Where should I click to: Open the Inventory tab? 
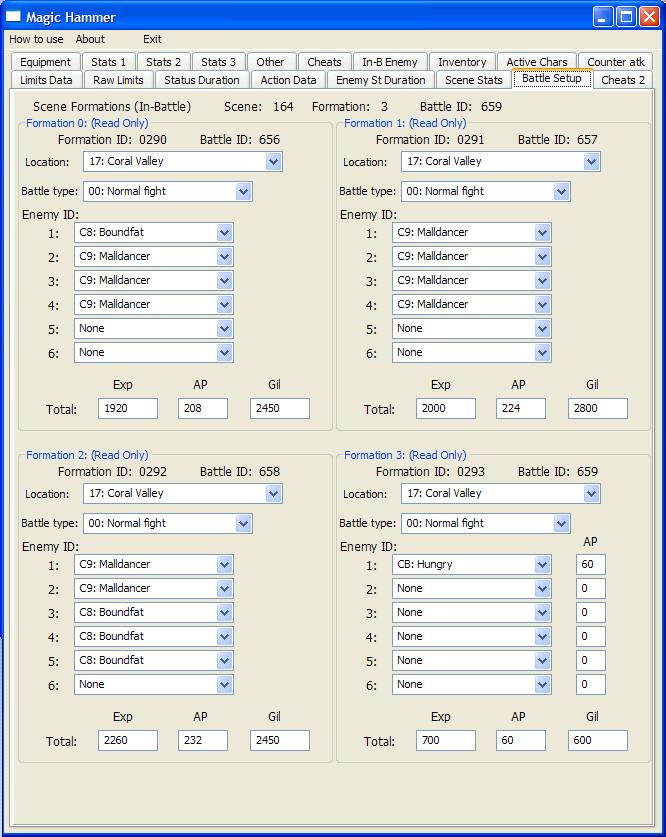[462, 62]
